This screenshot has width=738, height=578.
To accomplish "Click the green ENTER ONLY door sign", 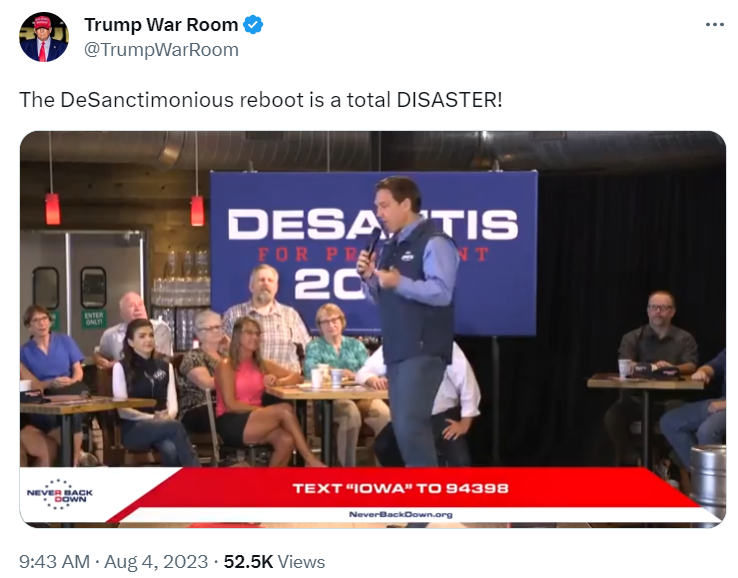I will pos(94,319).
